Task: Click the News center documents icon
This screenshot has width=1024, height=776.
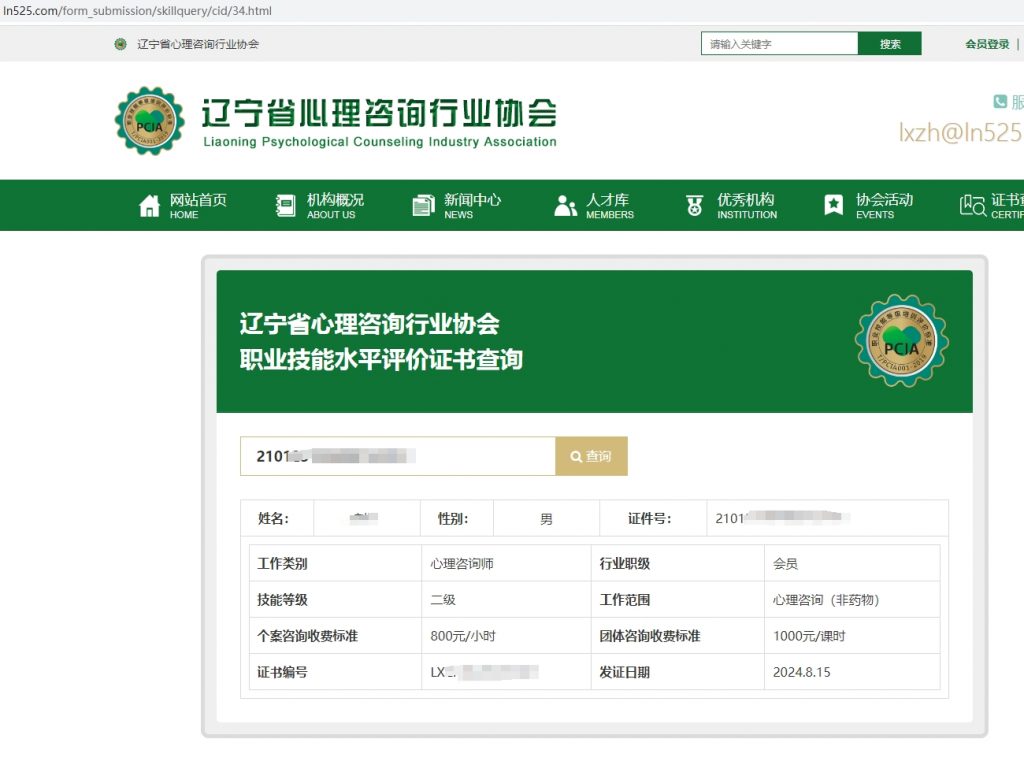Action: pos(423,206)
